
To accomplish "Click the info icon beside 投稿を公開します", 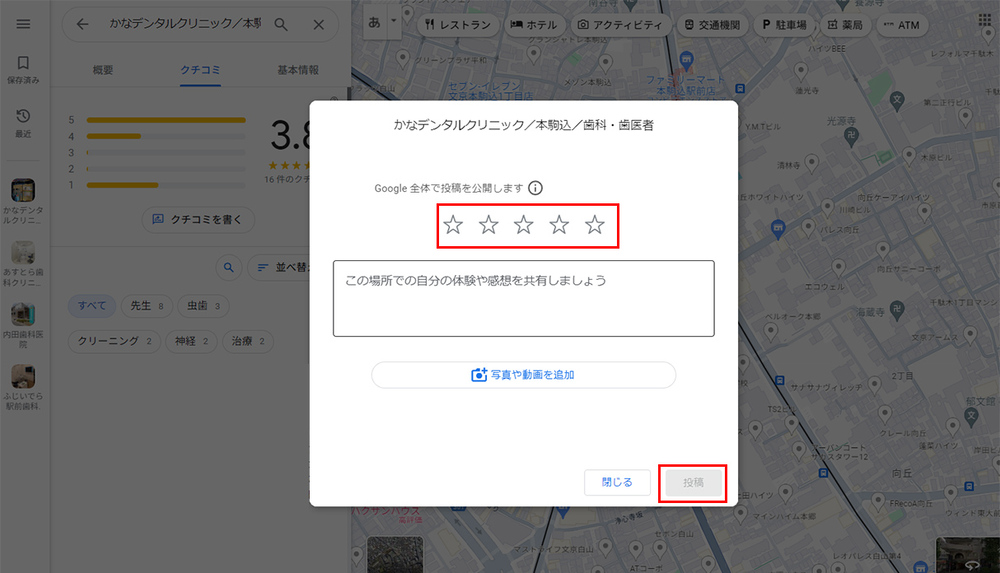I will (536, 188).
